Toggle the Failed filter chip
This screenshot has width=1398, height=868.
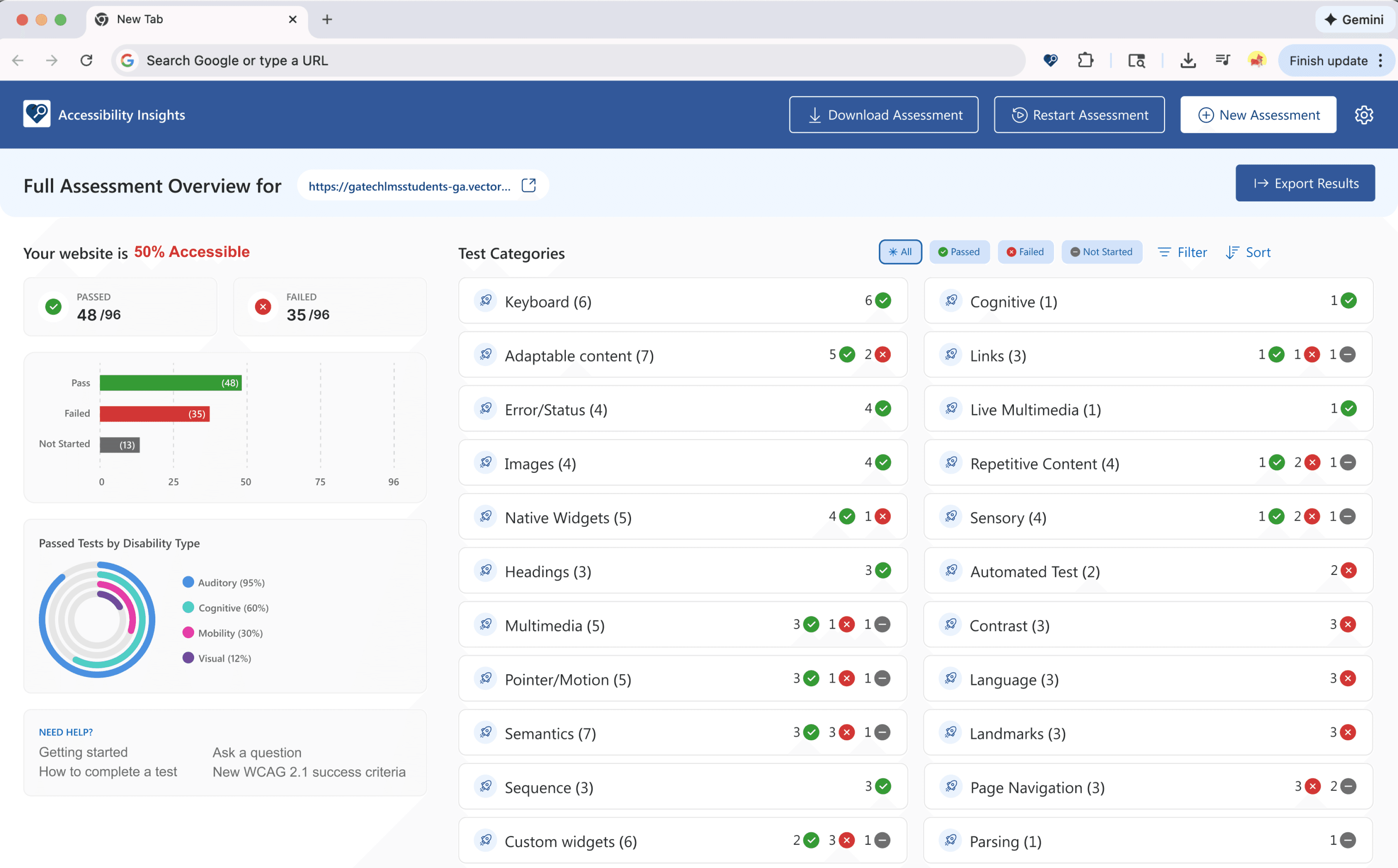point(1025,252)
